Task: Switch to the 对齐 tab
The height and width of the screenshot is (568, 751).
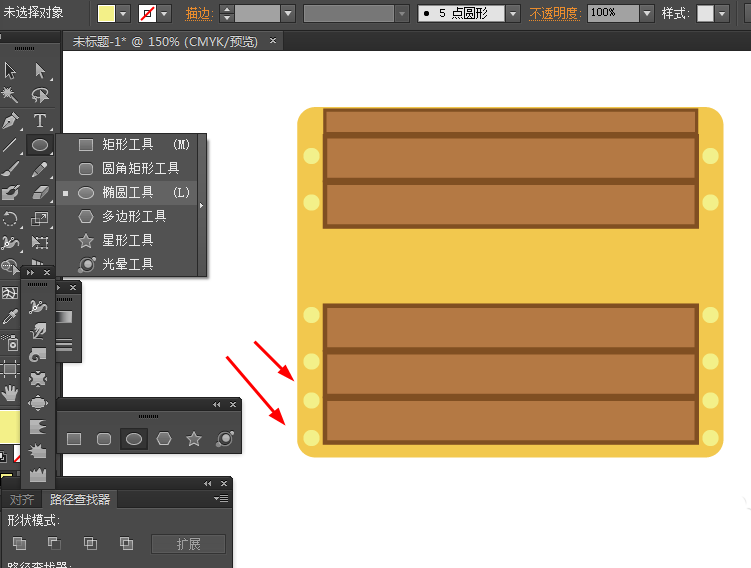Action: 22,500
